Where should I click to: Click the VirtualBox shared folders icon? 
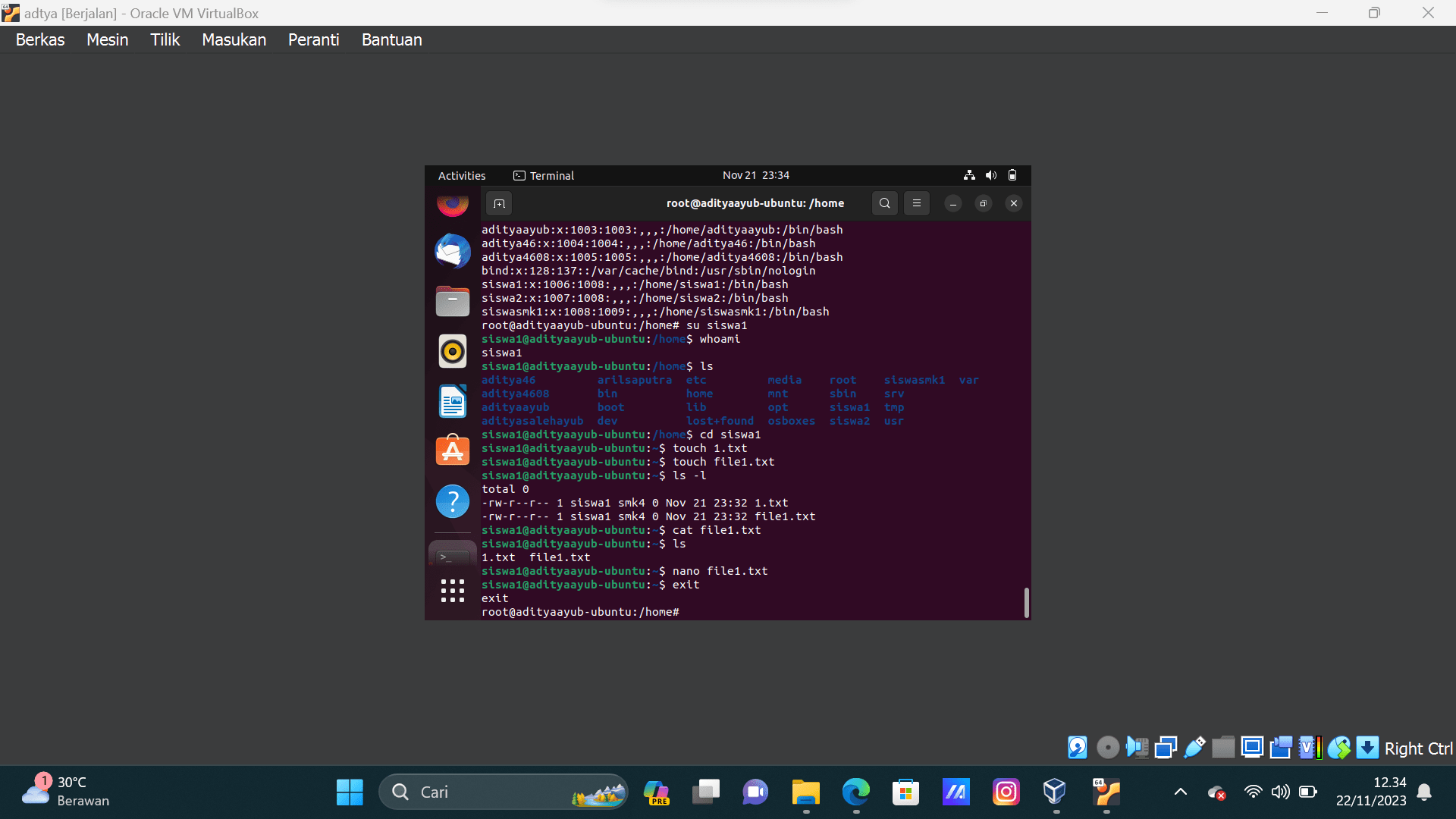click(1223, 748)
